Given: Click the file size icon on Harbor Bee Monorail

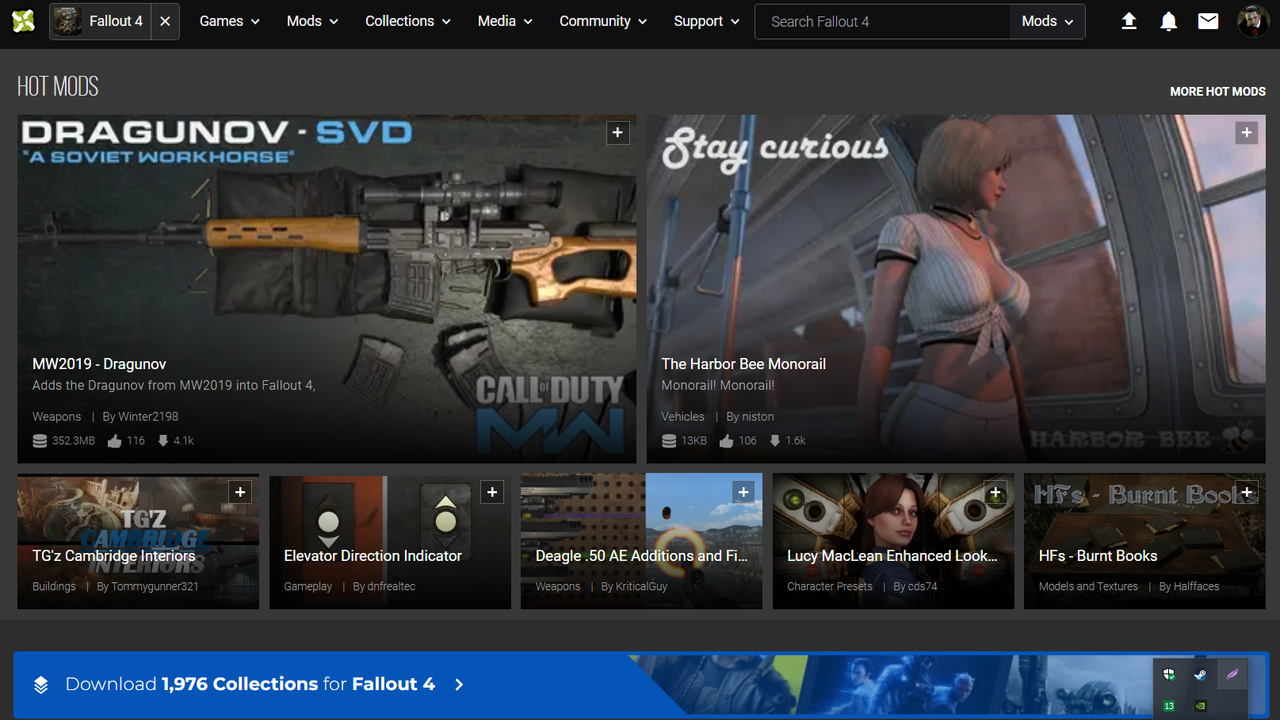Looking at the screenshot, I should pyautogui.click(x=670, y=441).
